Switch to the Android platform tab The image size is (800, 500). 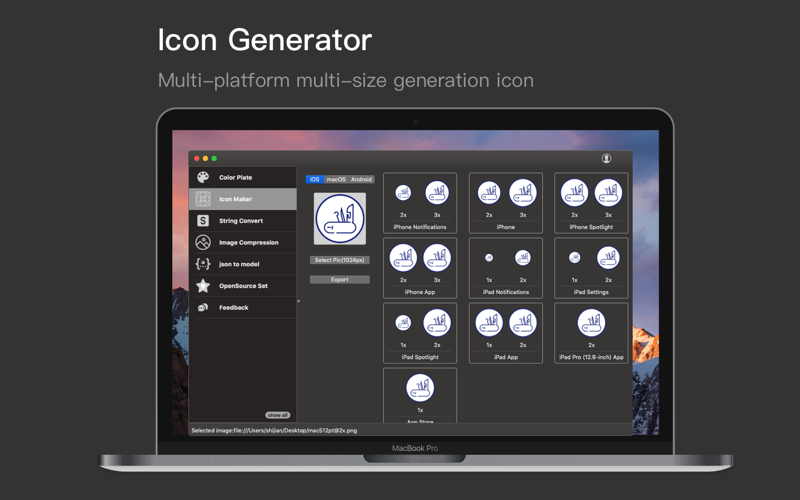[x=361, y=179]
